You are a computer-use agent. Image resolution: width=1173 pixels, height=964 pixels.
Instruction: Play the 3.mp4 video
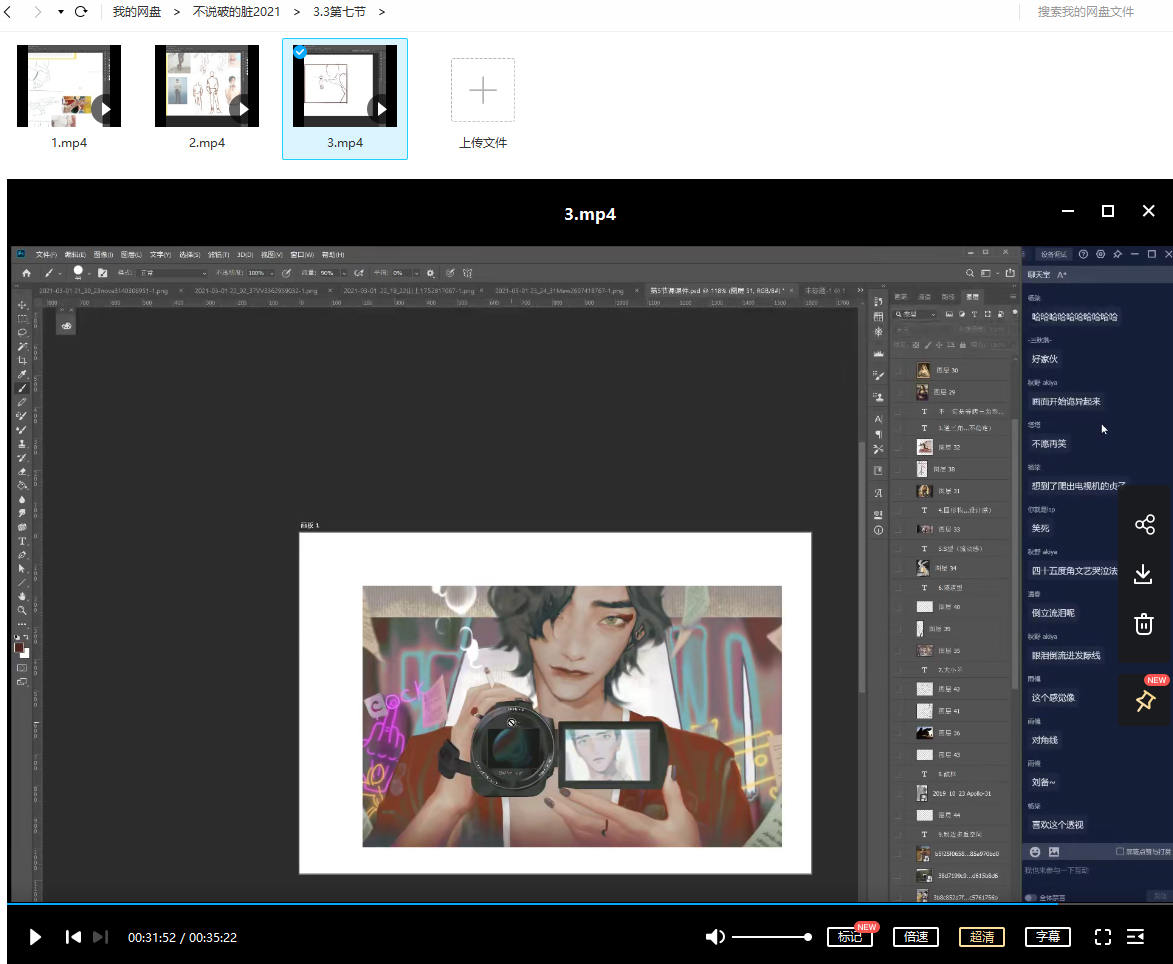pyautogui.click(x=35, y=937)
